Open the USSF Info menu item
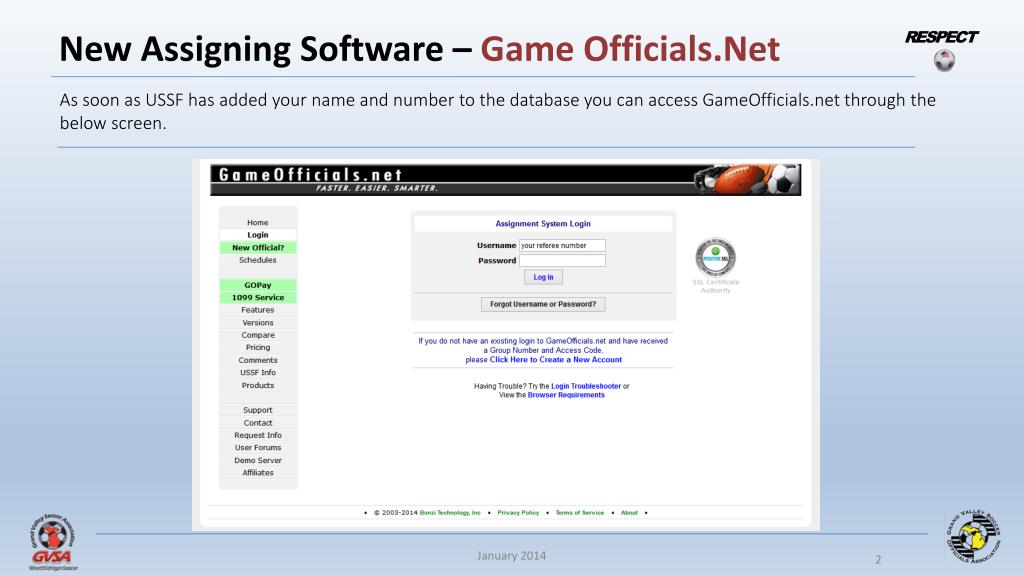1024x576 pixels. [x=258, y=373]
